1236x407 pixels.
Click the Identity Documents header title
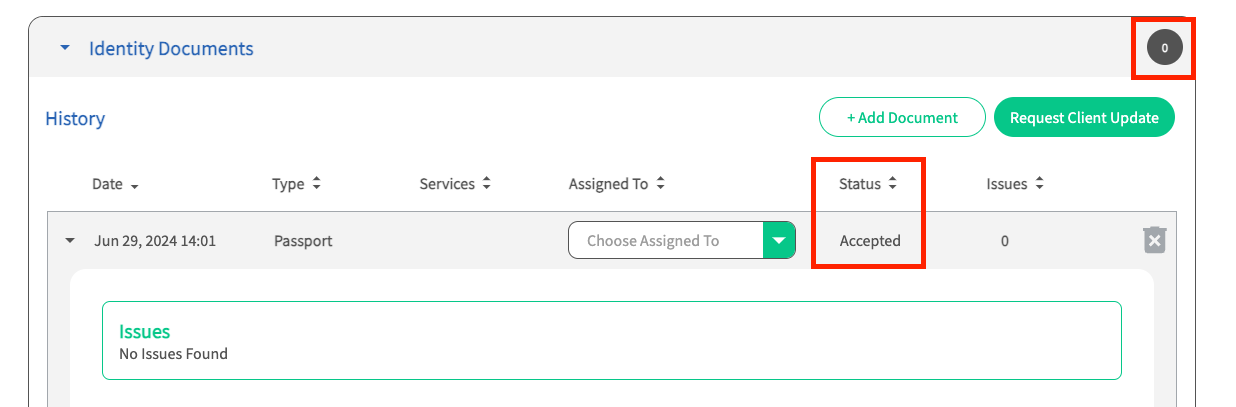coord(171,48)
